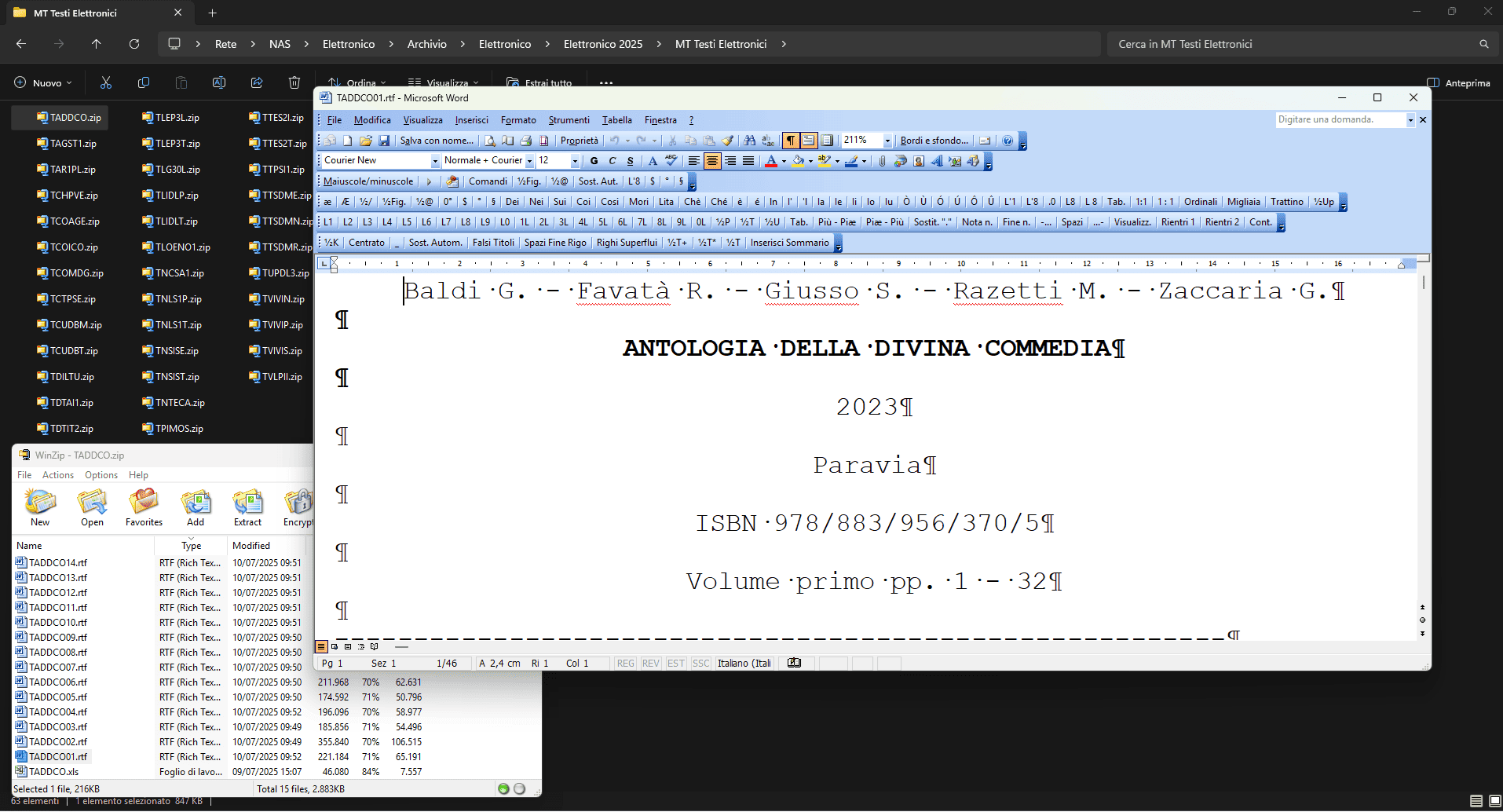
Task: Open WinZip's Options menu
Action: coord(101,475)
